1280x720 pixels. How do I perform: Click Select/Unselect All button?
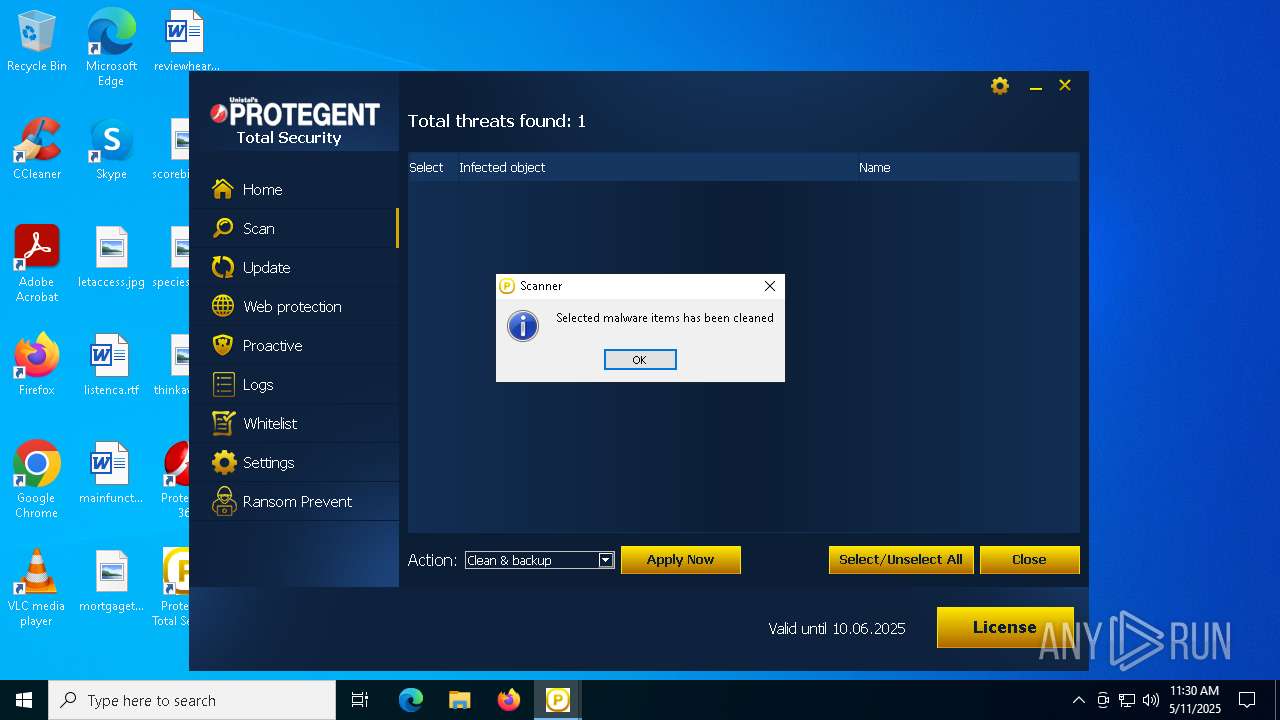(x=901, y=560)
